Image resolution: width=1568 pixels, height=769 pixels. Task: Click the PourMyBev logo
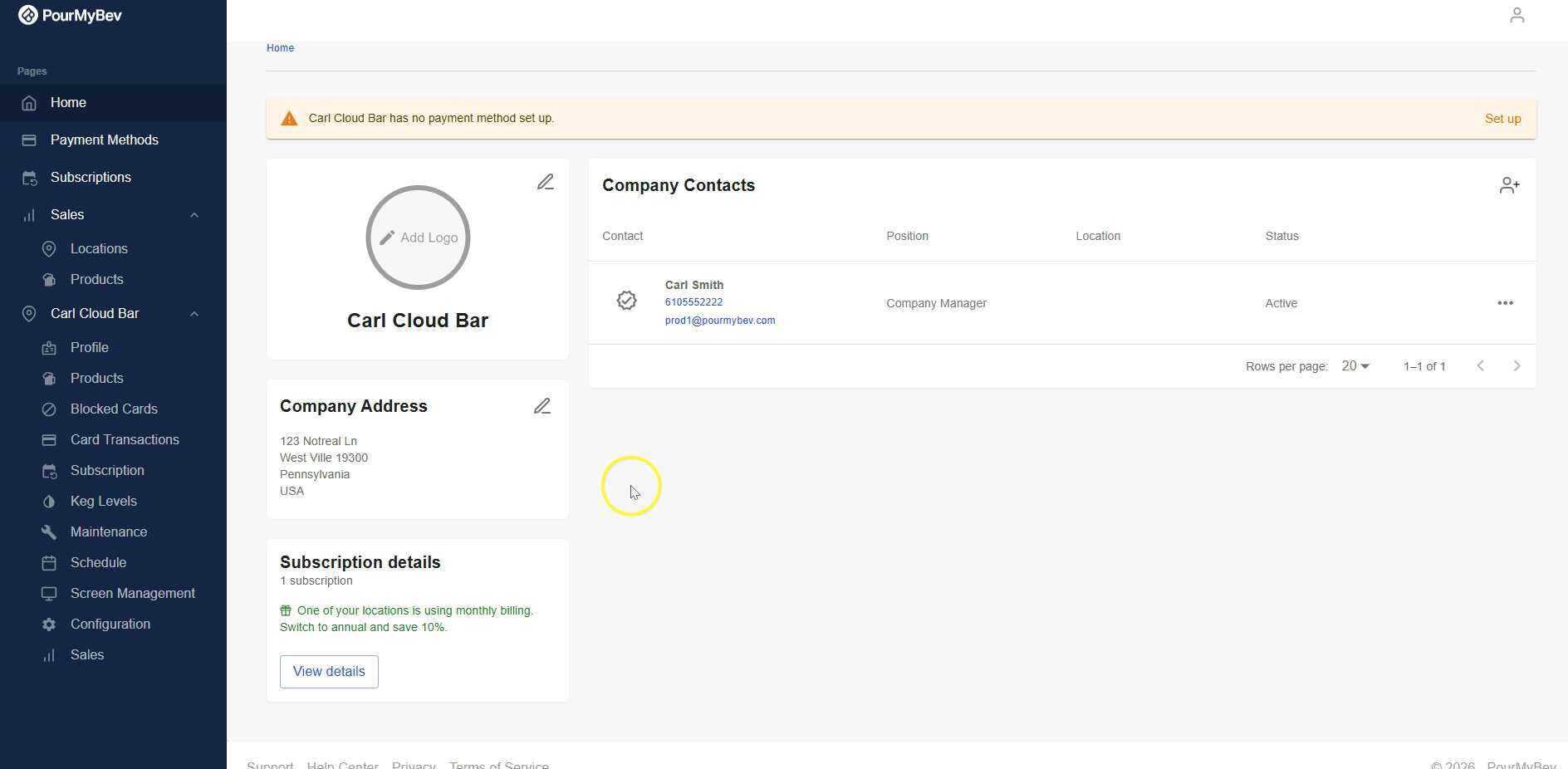click(x=70, y=15)
